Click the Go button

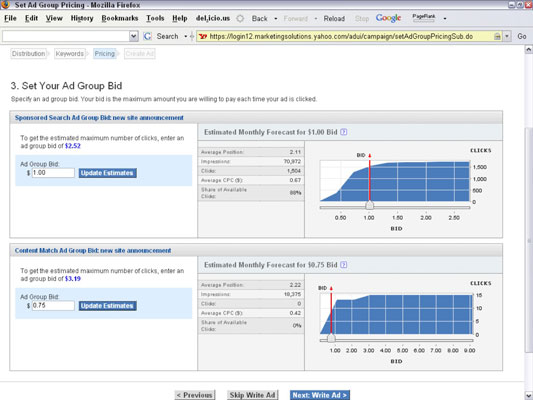pos(522,36)
